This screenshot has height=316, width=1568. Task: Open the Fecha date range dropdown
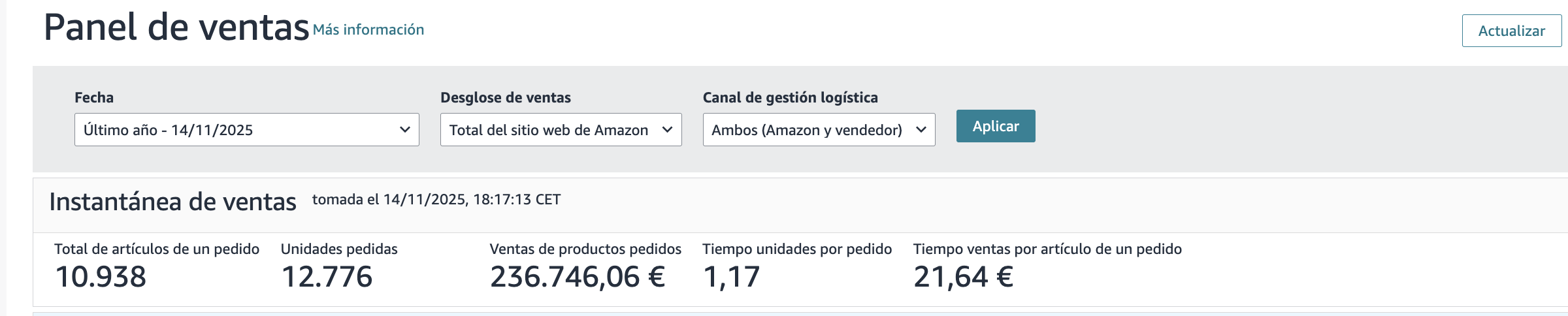pyautogui.click(x=246, y=130)
